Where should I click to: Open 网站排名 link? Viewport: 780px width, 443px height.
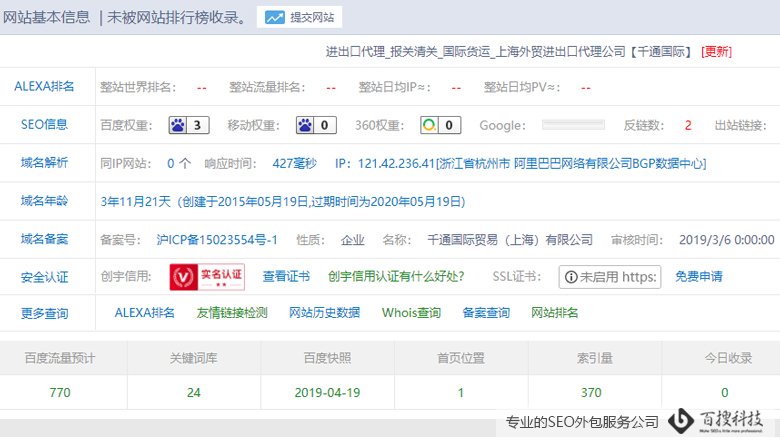click(x=554, y=313)
